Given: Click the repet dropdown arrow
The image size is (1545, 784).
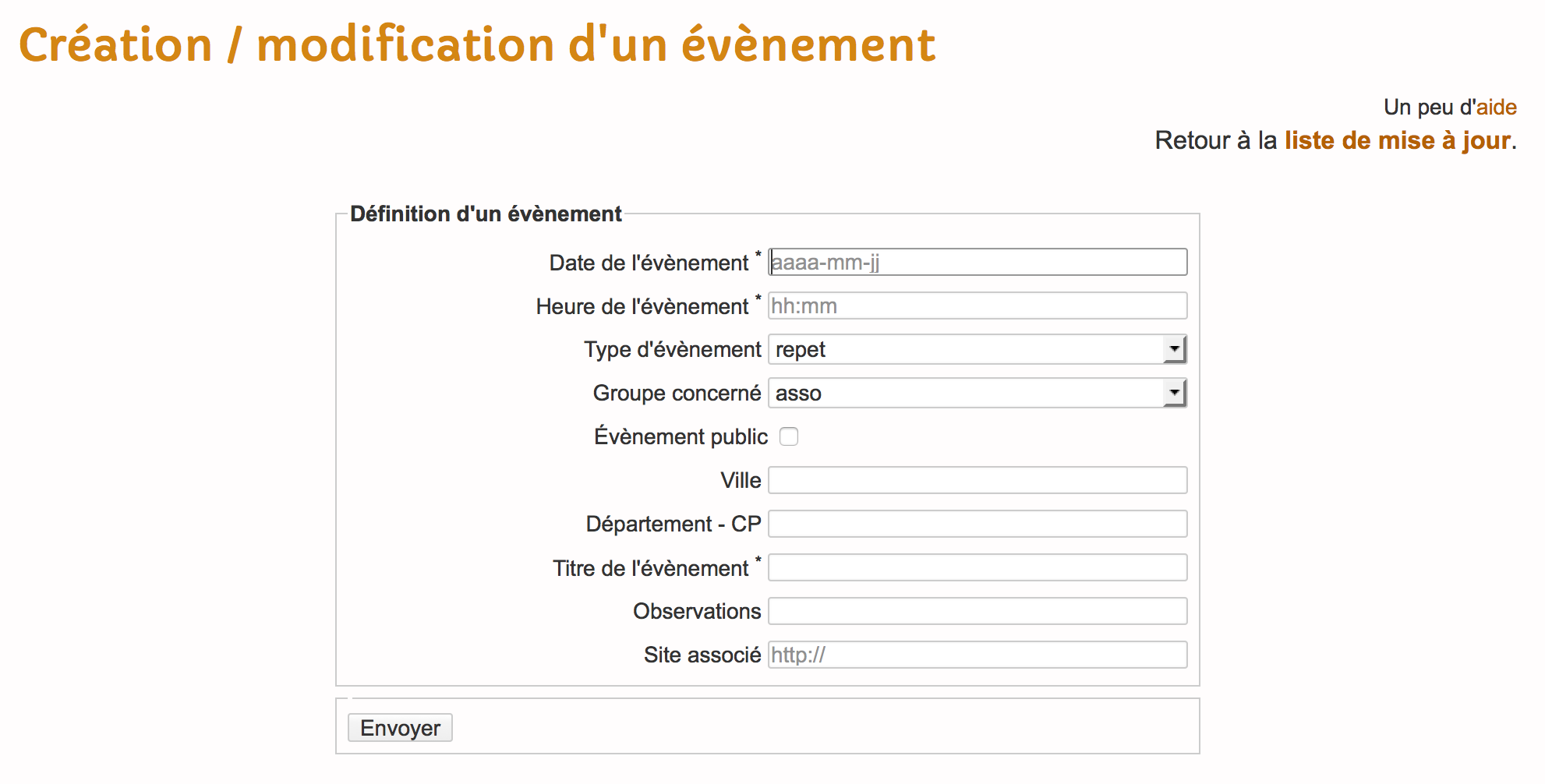Looking at the screenshot, I should pos(1175,349).
